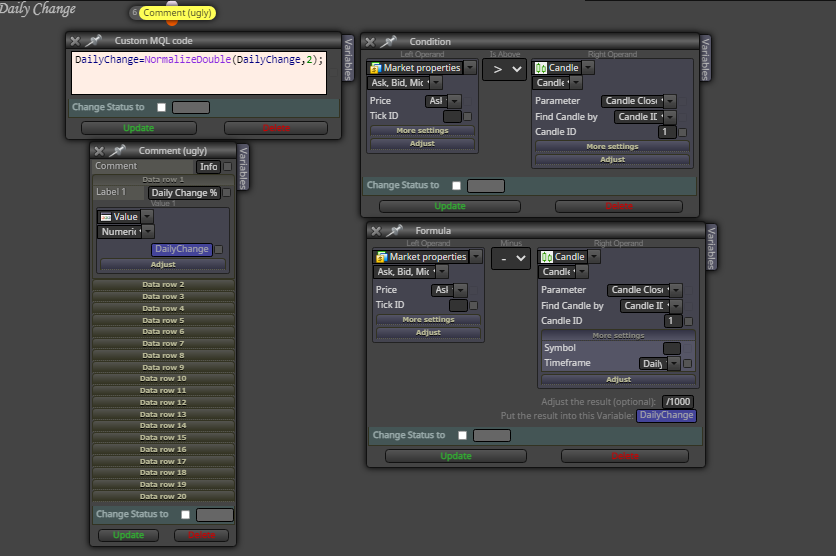The image size is (836, 556).
Task: Click Delete in Custom MQL code panel
Action: pyautogui.click(x=276, y=128)
